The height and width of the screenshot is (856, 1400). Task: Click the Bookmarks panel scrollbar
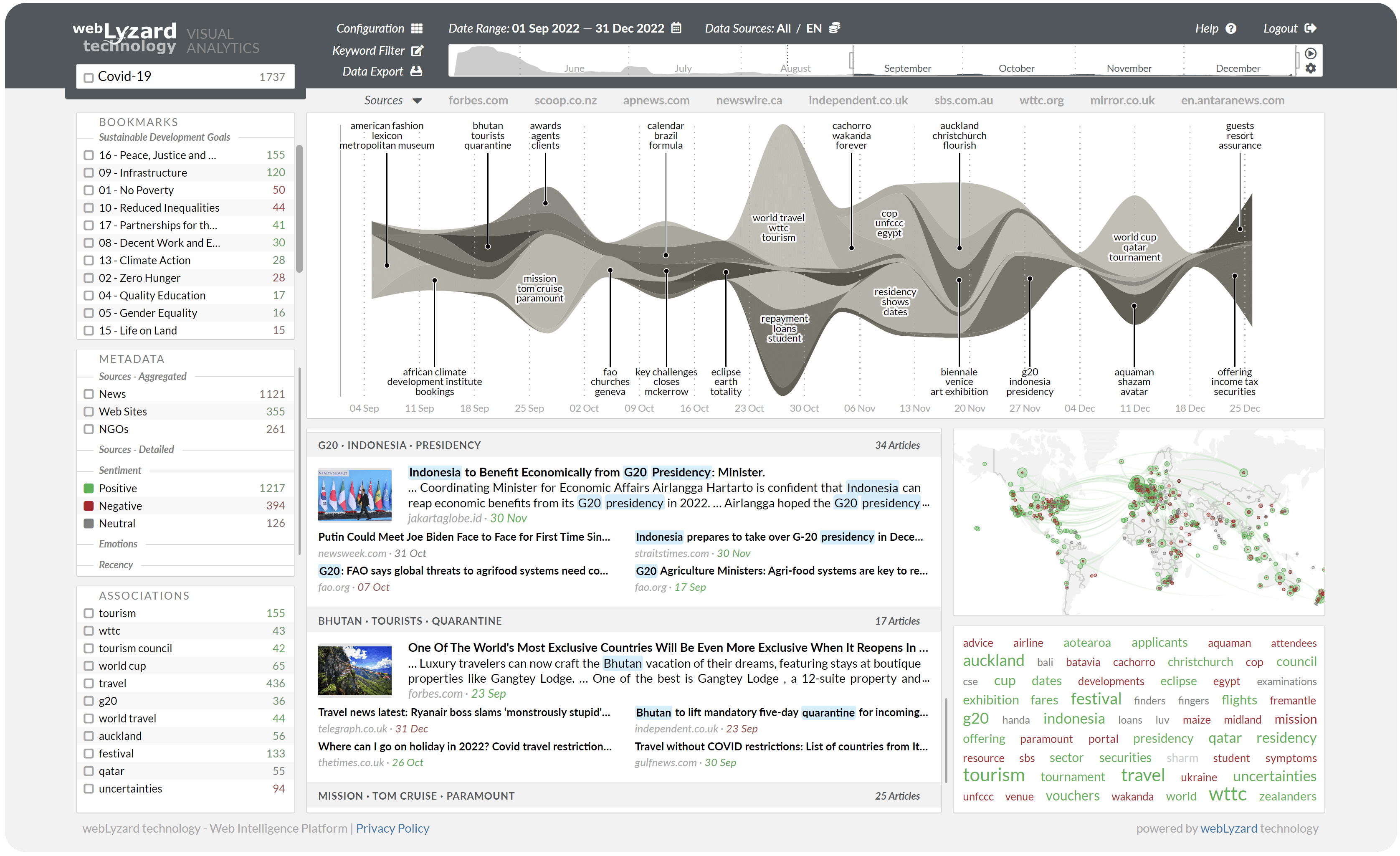[299, 209]
